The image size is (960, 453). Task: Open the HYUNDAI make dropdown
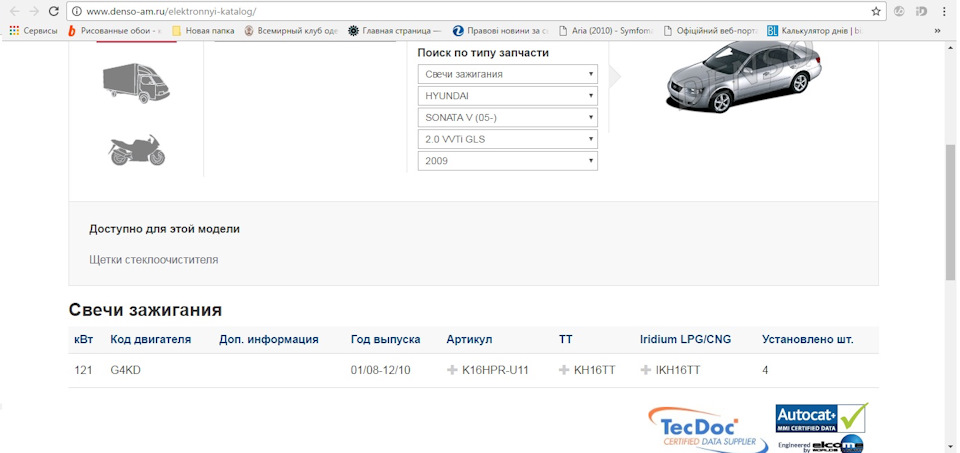(x=508, y=95)
